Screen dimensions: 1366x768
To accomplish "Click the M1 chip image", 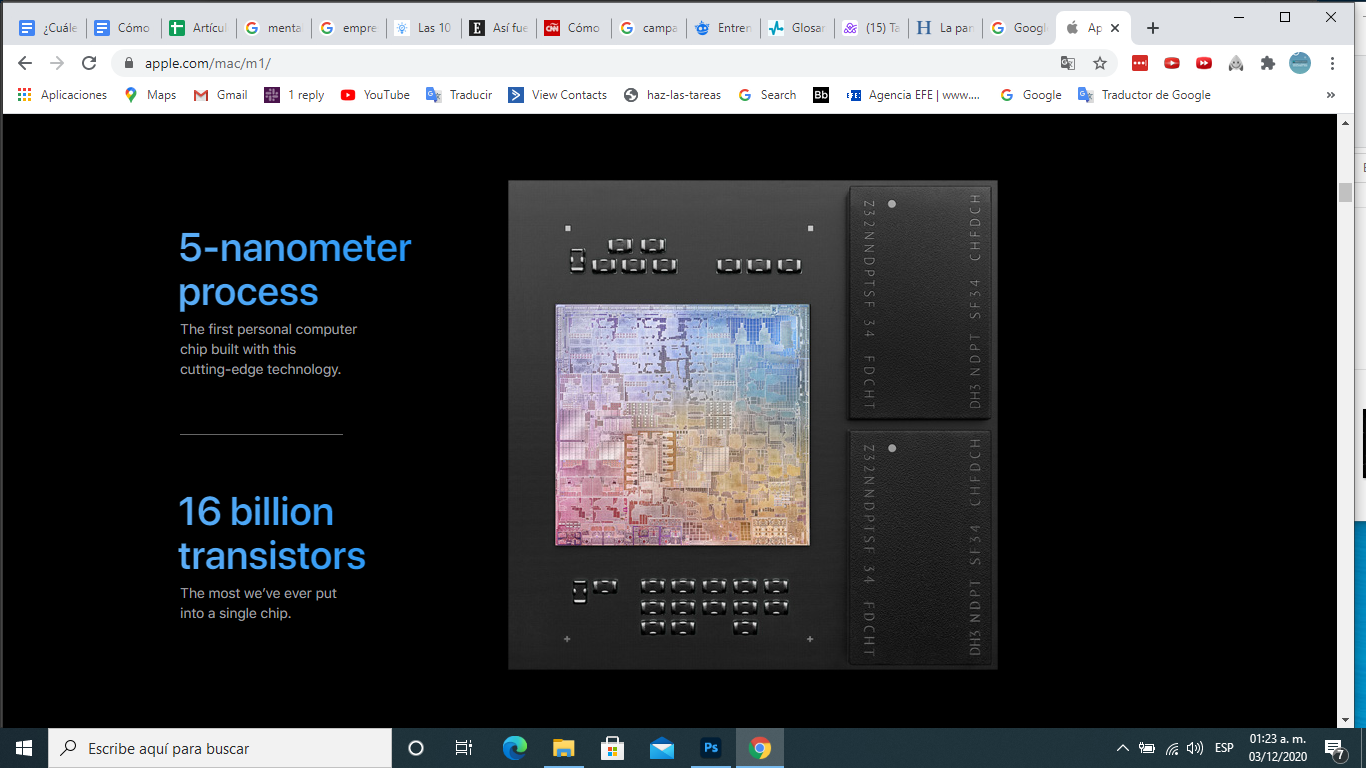I will tap(752, 424).
